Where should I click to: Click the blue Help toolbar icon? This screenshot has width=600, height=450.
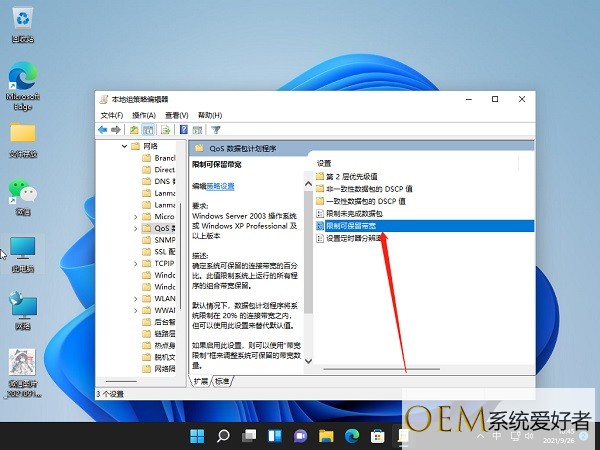[183, 130]
